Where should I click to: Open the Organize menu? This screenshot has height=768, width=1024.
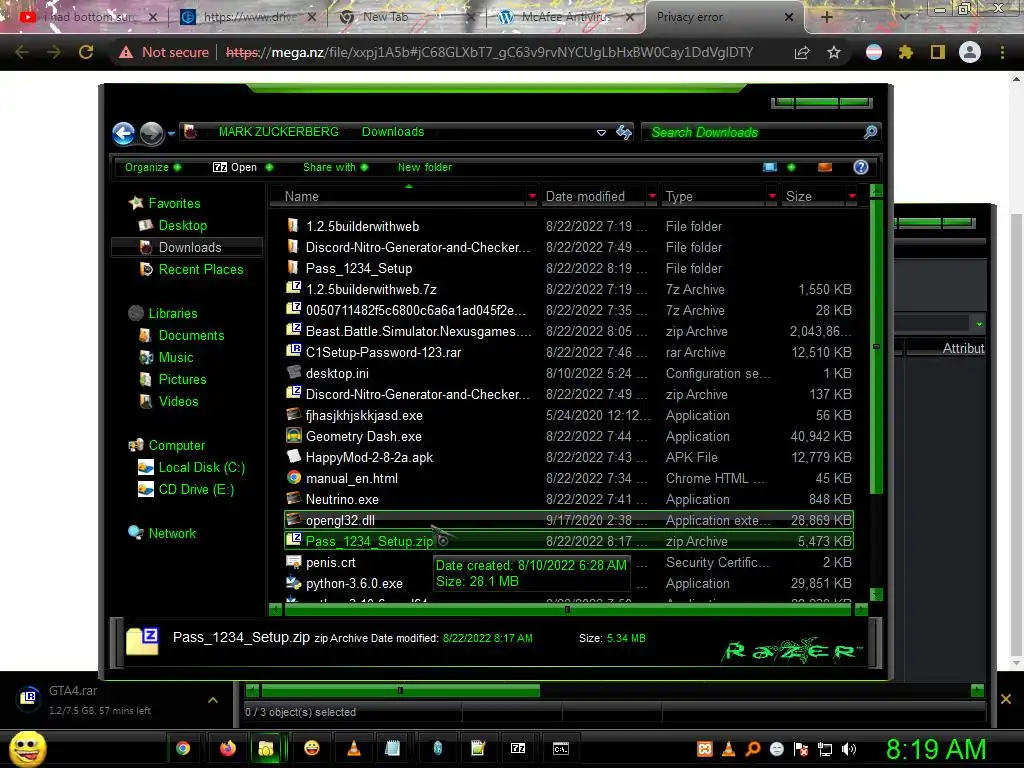(152, 167)
